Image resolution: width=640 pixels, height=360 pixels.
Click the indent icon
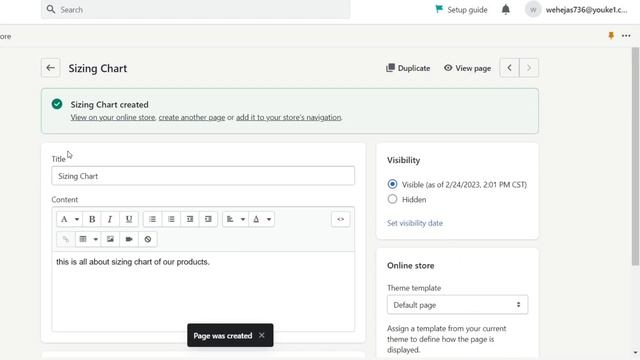[208, 219]
